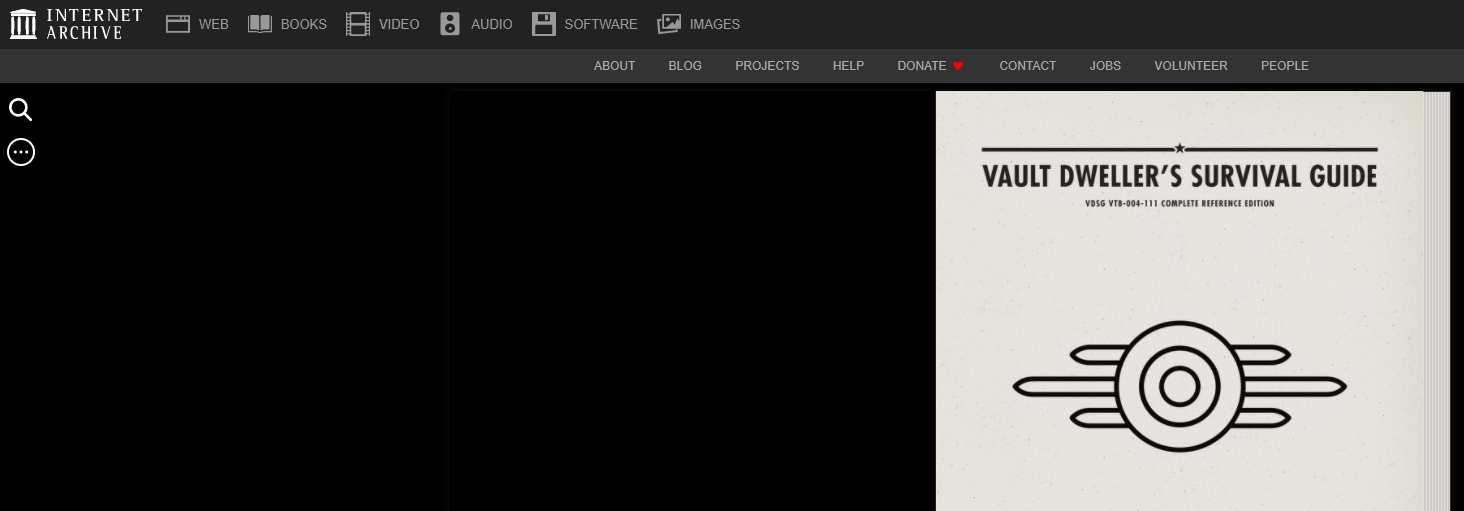Screen dimensions: 1464x511
Task: Open the Blog link
Action: click(x=685, y=66)
